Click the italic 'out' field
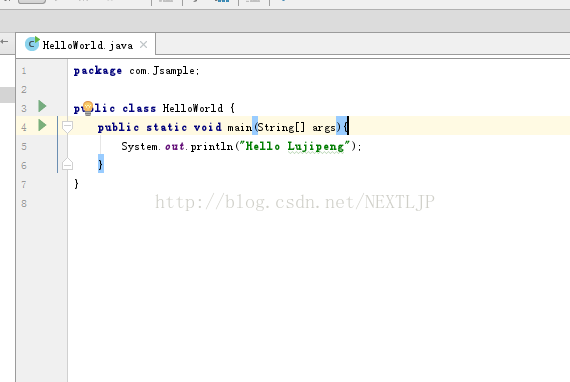This screenshot has height=382, width=570. 174,146
